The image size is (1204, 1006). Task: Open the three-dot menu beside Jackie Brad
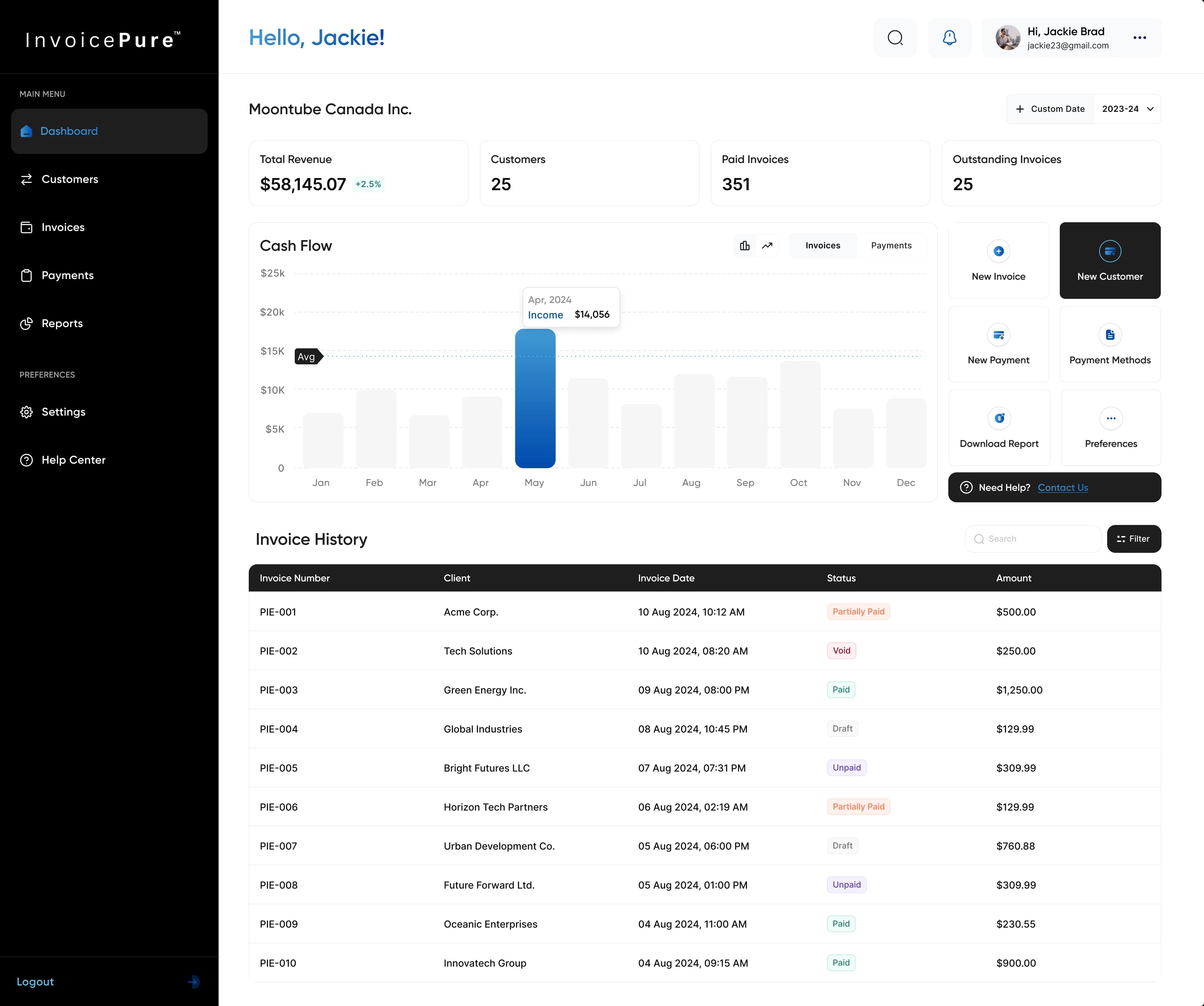tap(1140, 38)
